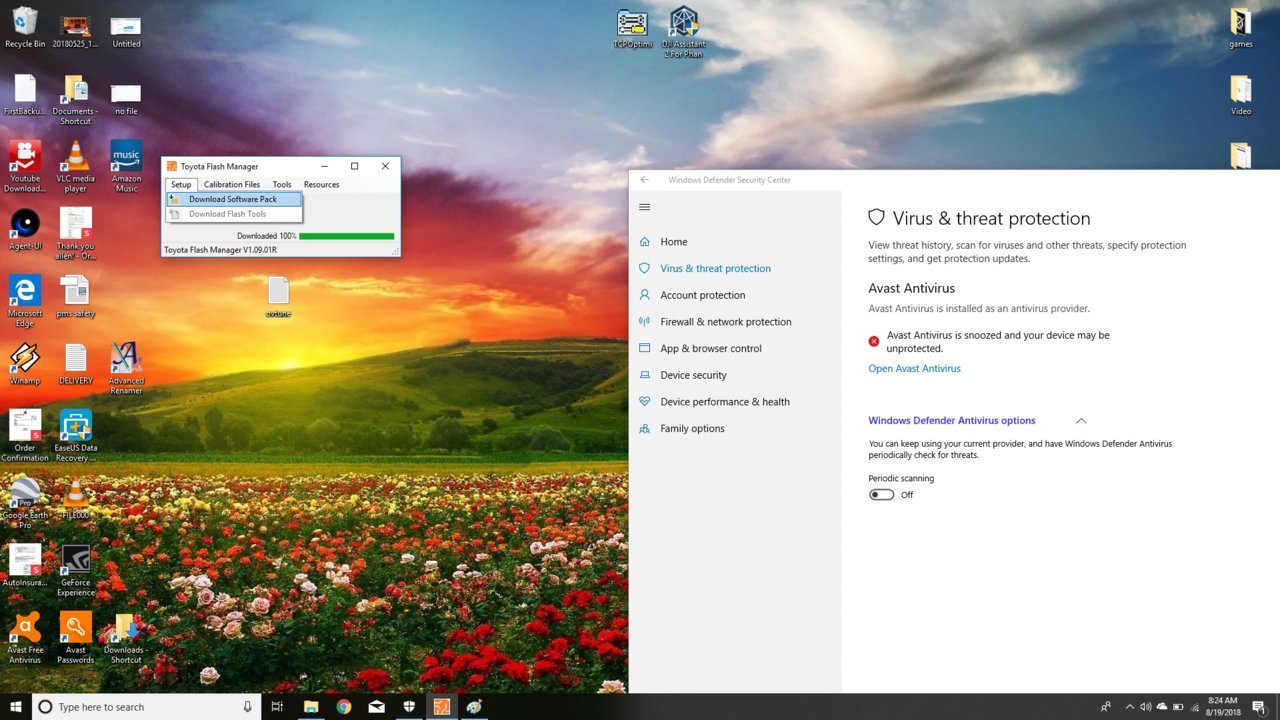Image resolution: width=1280 pixels, height=720 pixels.
Task: Select the DELIVERY text file icon
Action: click(x=76, y=364)
